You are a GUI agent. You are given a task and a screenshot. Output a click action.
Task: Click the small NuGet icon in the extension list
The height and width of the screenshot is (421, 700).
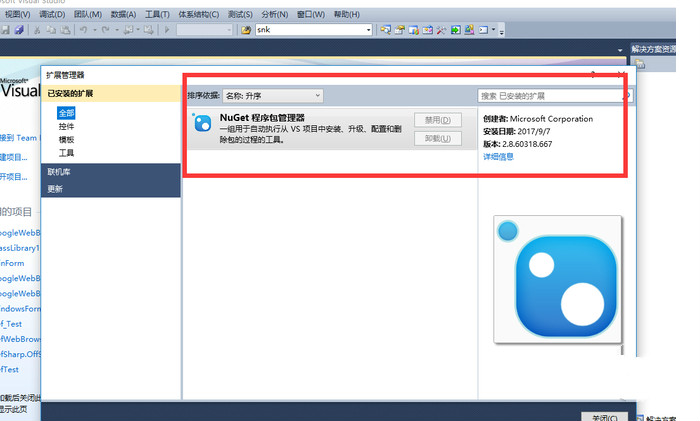pos(202,122)
